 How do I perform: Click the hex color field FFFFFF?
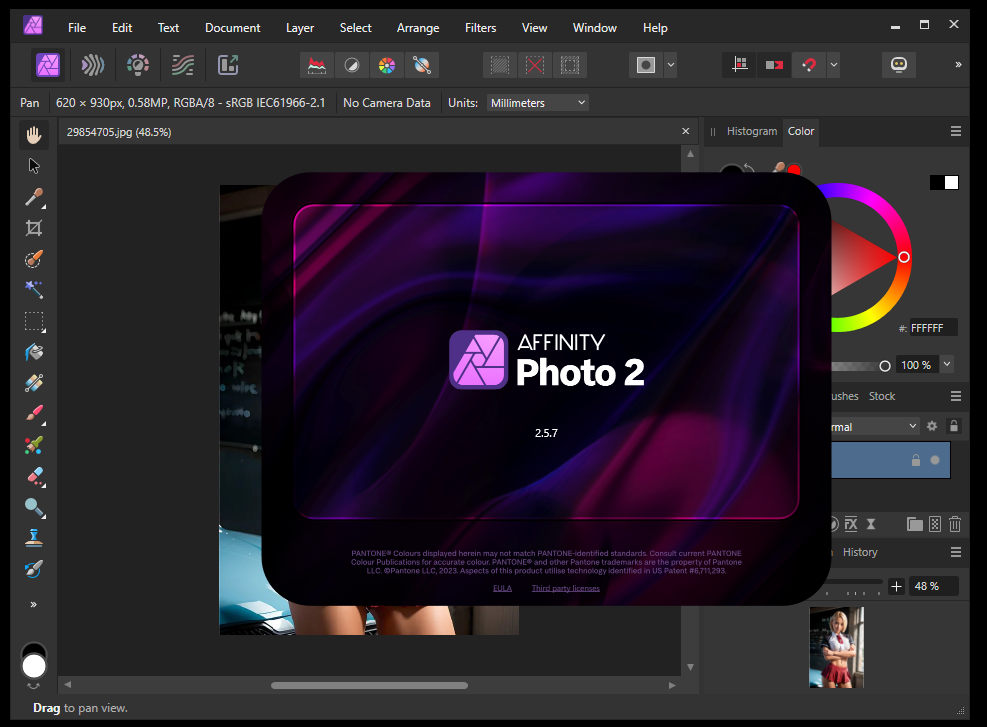[933, 328]
